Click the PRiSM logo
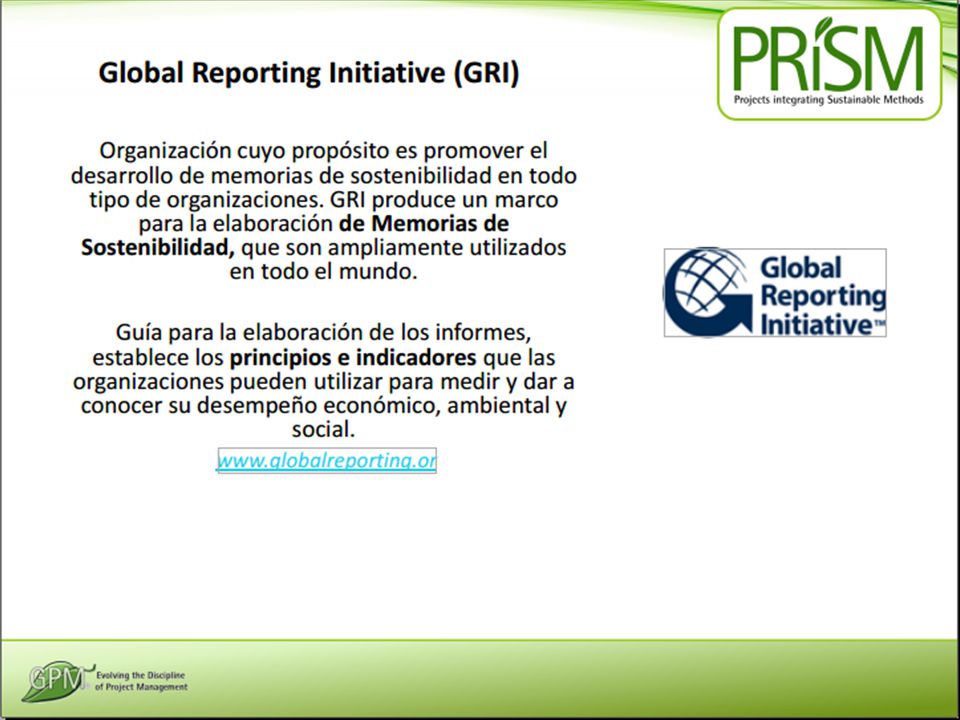 [830, 63]
